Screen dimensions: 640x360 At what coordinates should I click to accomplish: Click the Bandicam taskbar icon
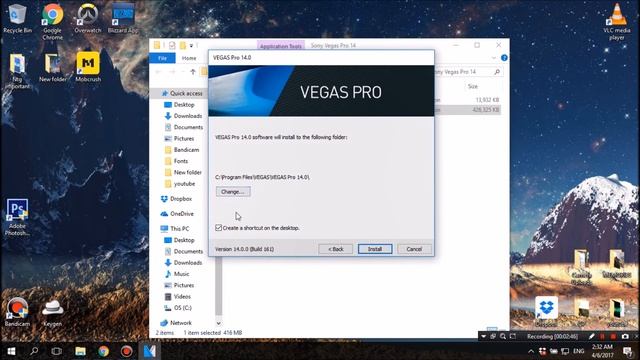click(x=127, y=351)
